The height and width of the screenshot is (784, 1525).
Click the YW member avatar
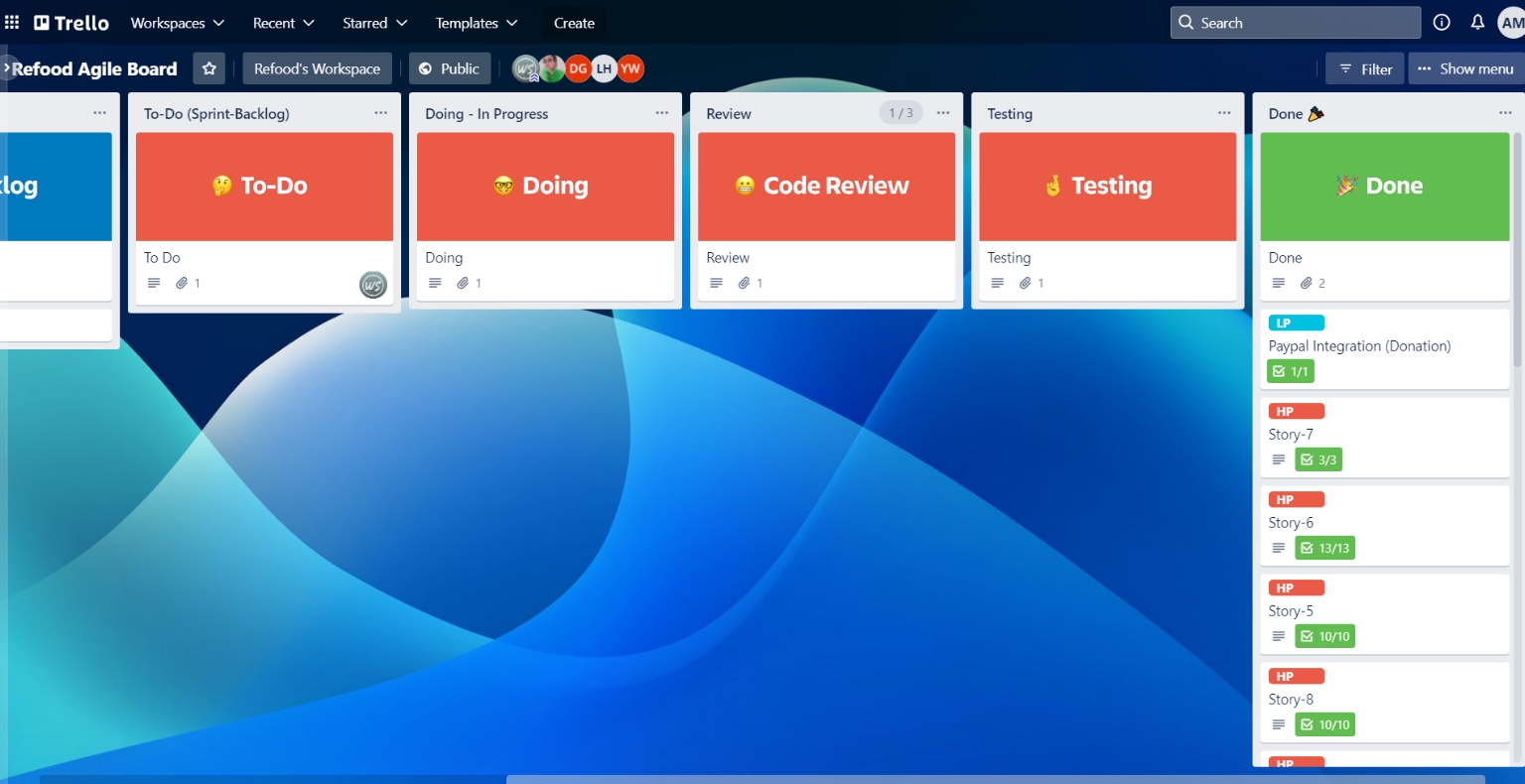(630, 68)
